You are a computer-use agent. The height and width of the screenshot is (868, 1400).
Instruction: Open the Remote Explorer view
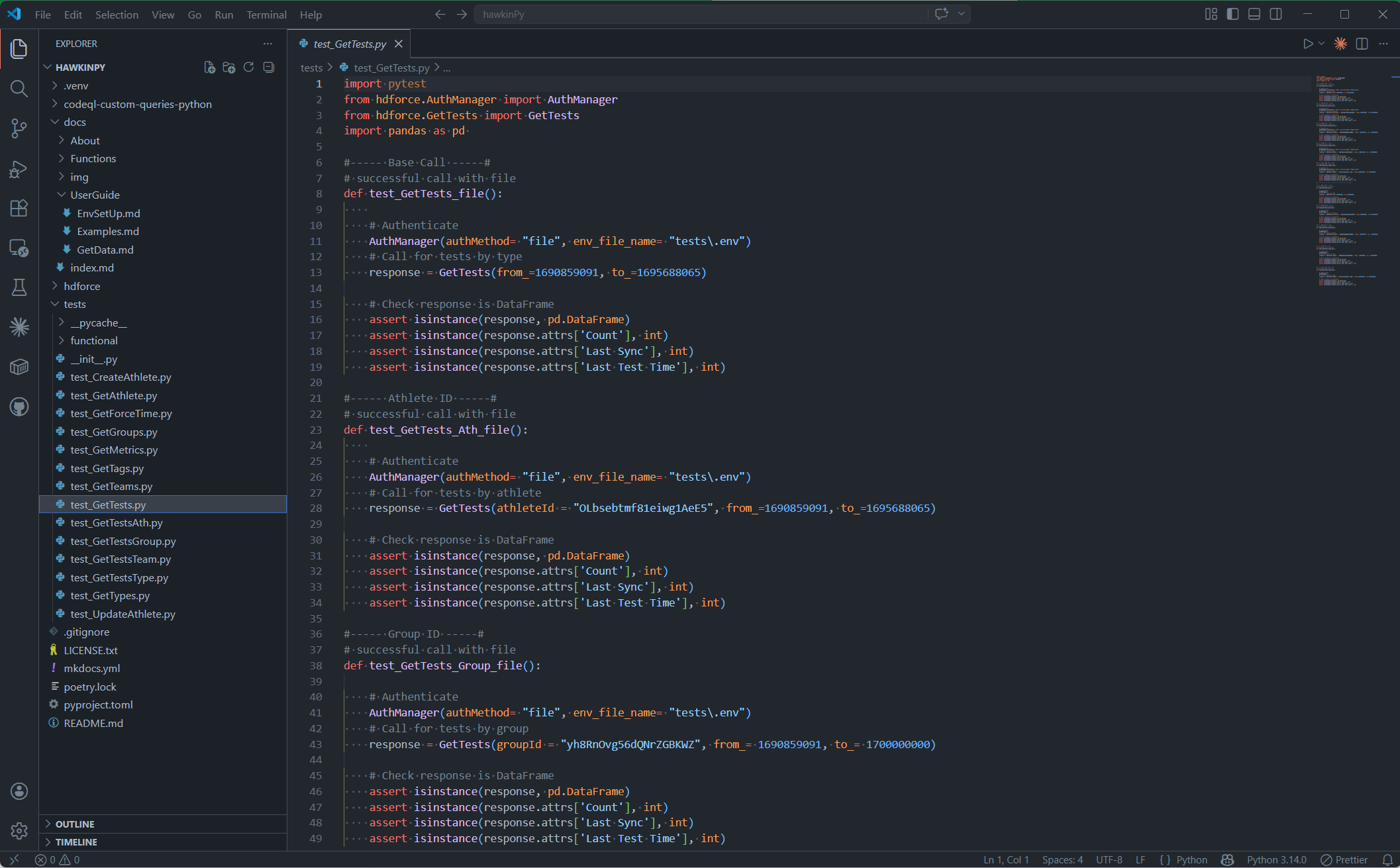19,248
